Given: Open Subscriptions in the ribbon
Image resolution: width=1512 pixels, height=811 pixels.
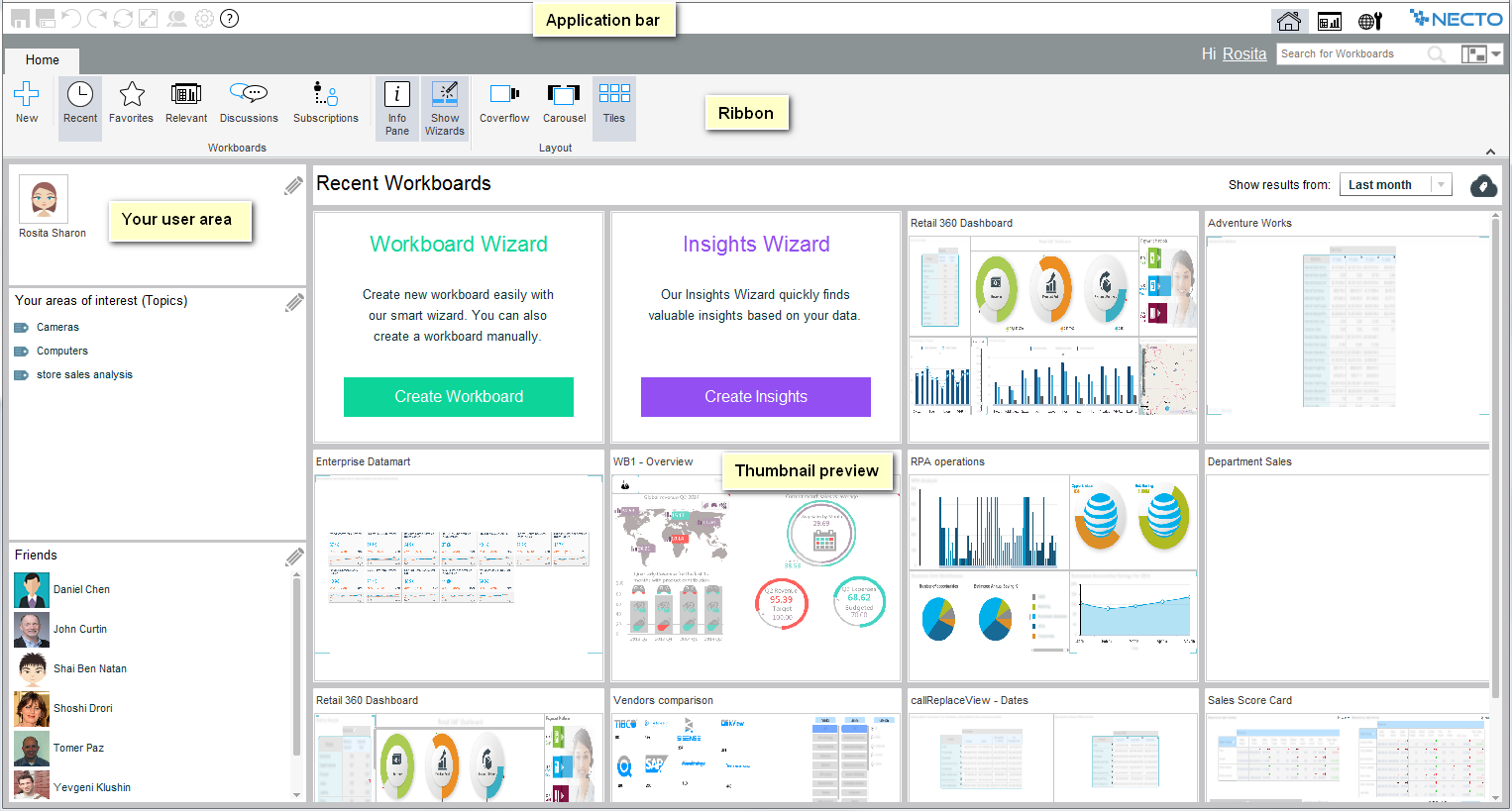Looking at the screenshot, I should coord(325,95).
